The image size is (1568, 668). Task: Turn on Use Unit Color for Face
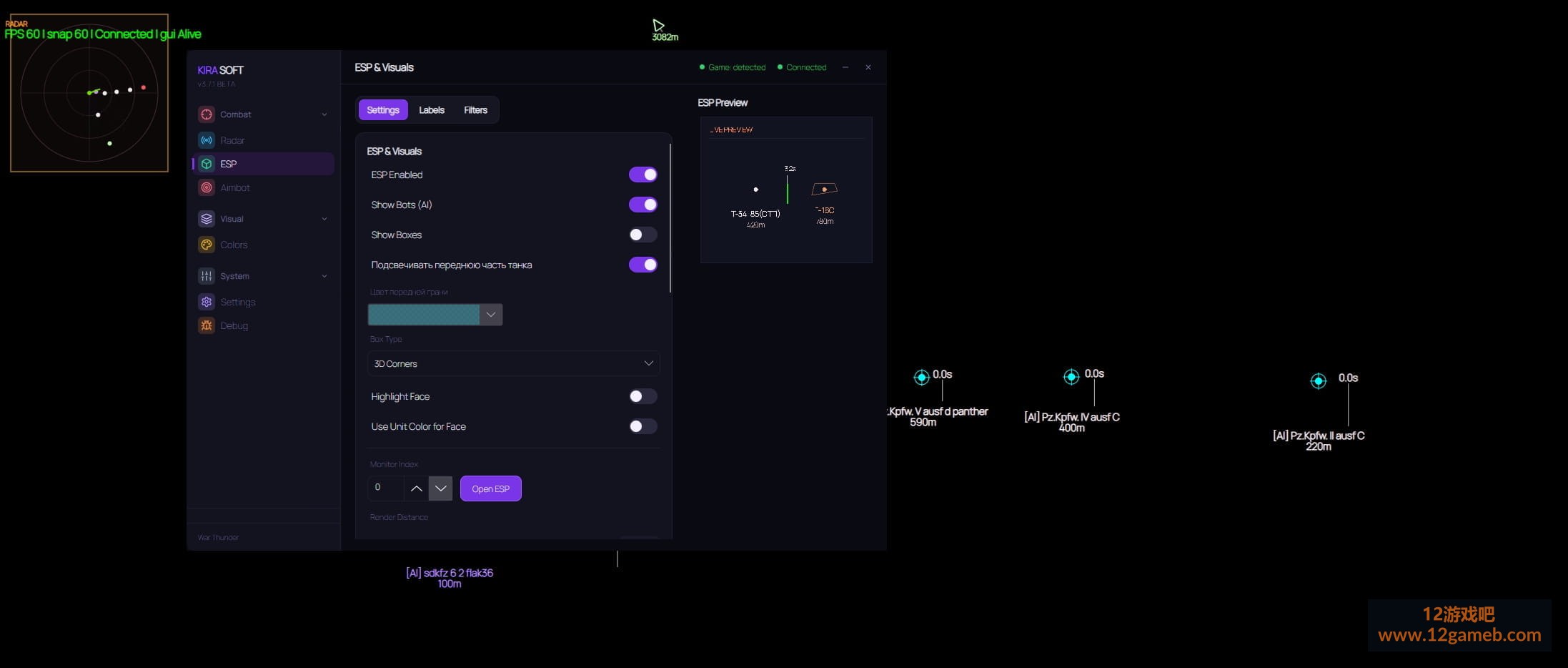point(642,426)
